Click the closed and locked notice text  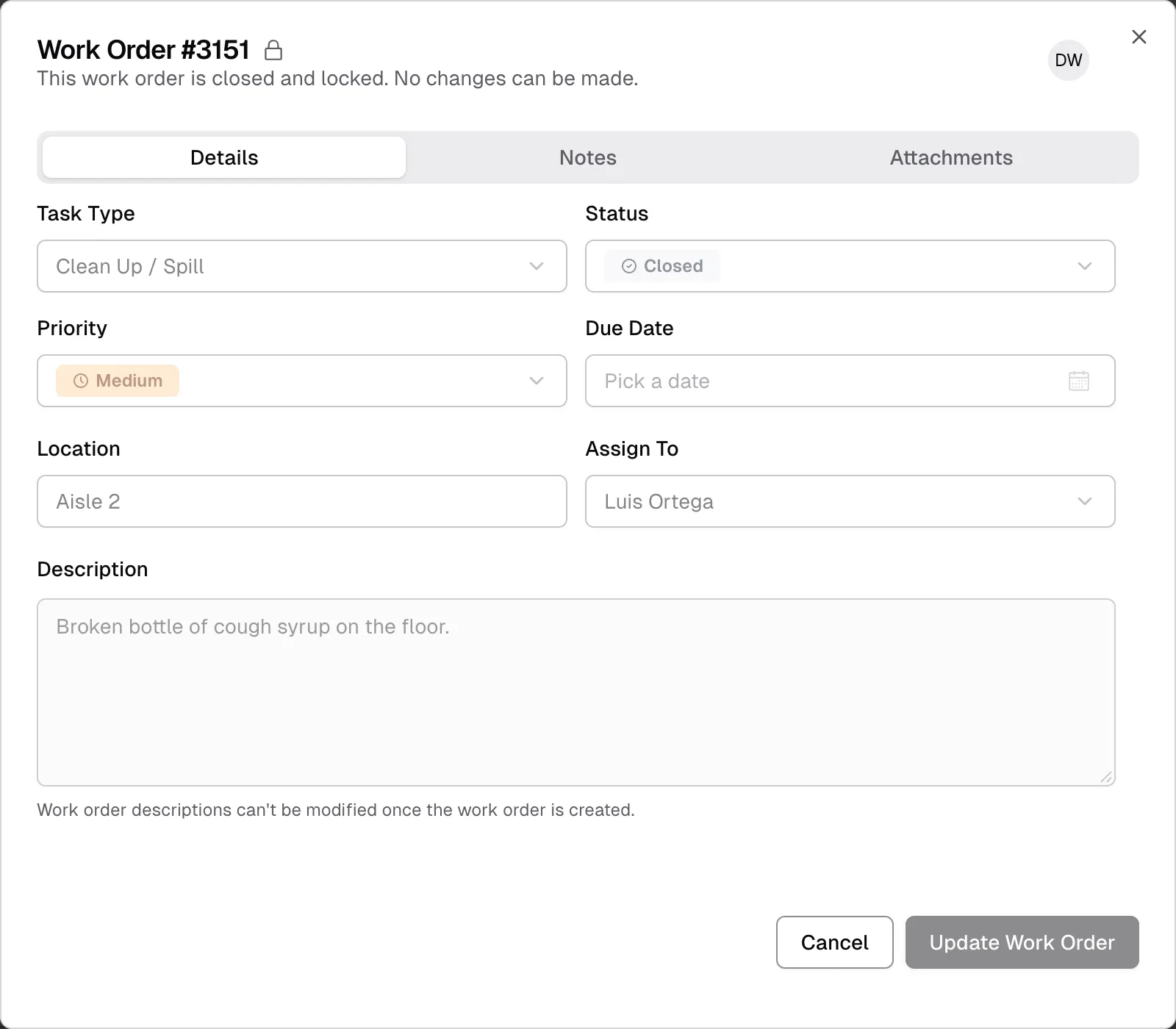point(338,79)
